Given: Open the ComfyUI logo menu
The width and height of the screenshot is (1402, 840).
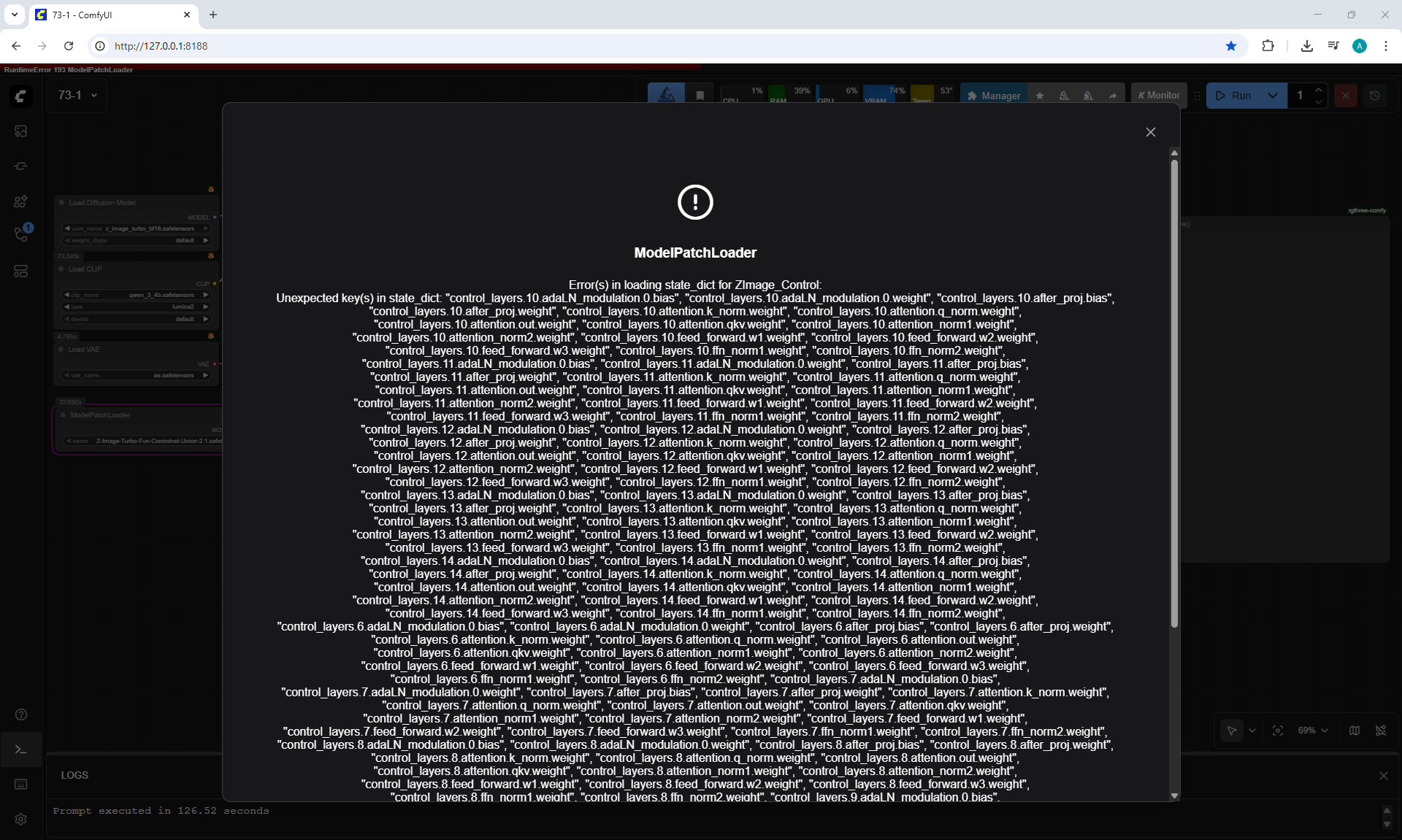Looking at the screenshot, I should pyautogui.click(x=20, y=96).
